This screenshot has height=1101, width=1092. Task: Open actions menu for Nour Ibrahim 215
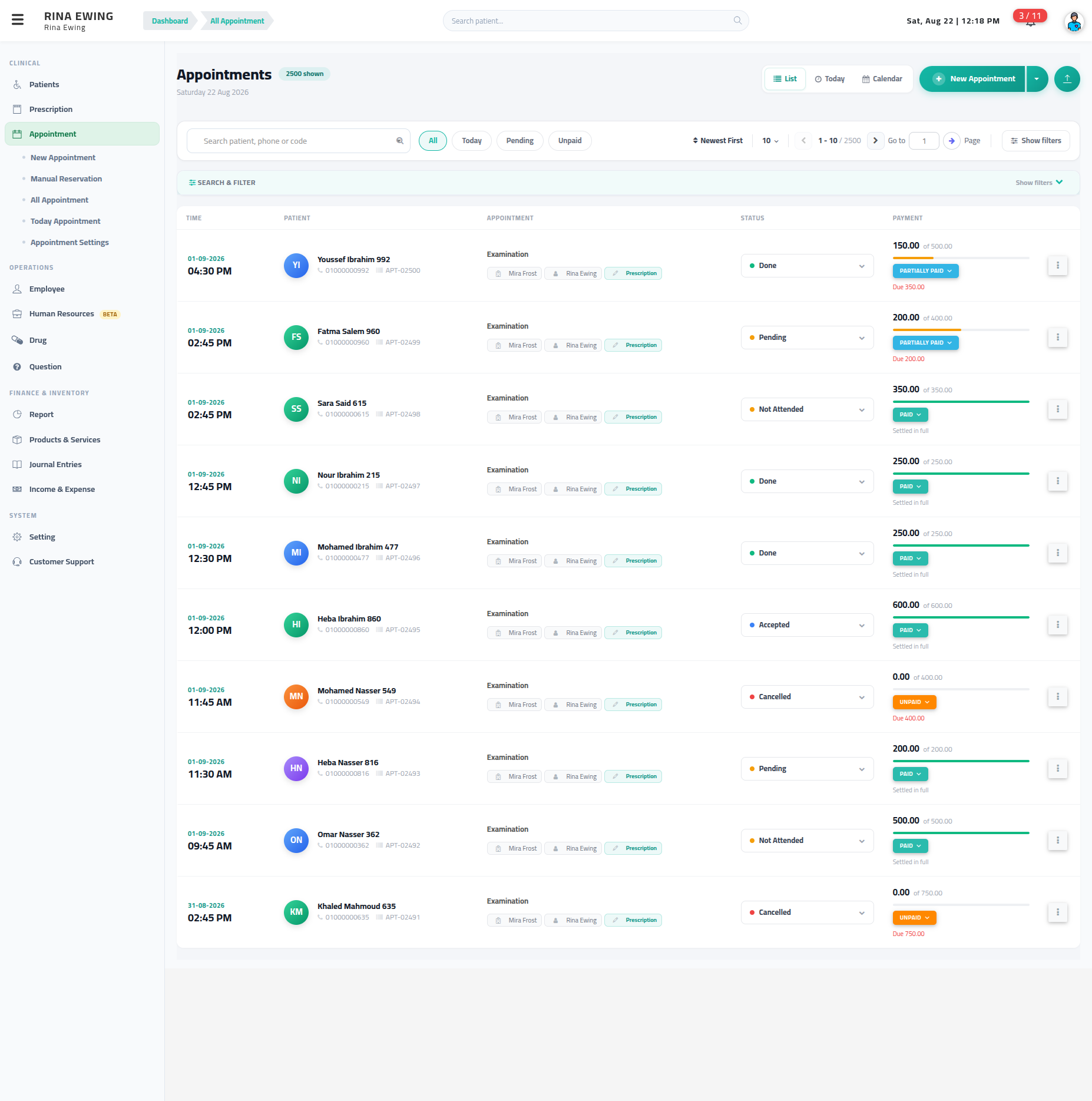tap(1057, 481)
